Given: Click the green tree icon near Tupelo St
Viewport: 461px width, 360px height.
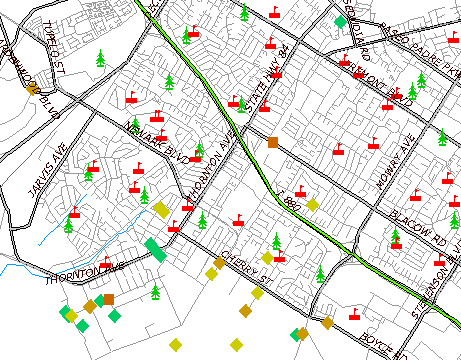Looking at the screenshot, I should [x=100, y=58].
